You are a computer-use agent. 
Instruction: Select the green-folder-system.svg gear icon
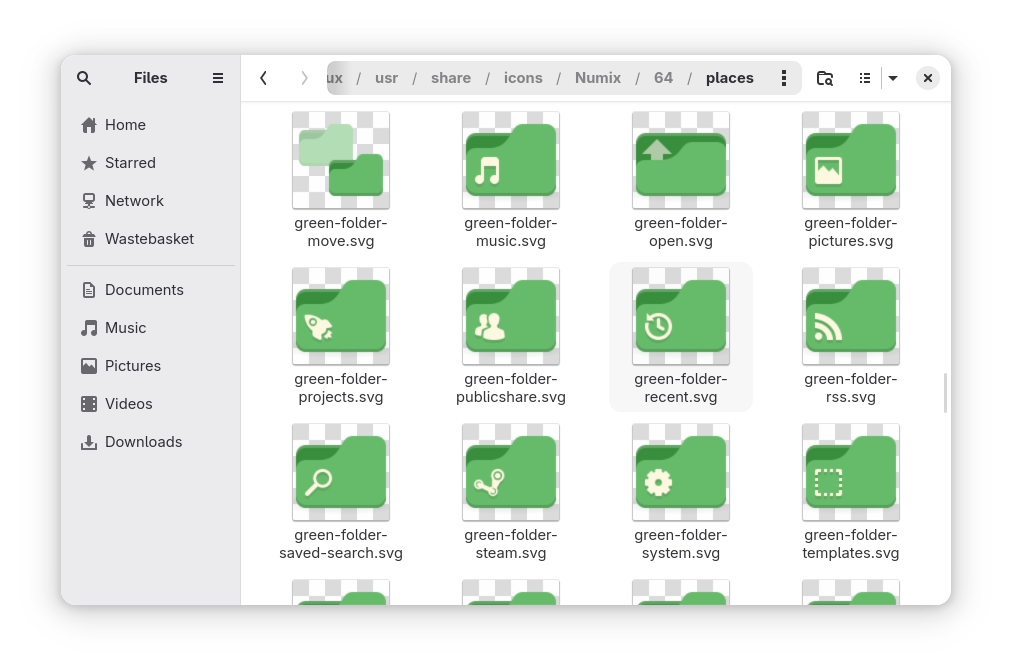(681, 473)
